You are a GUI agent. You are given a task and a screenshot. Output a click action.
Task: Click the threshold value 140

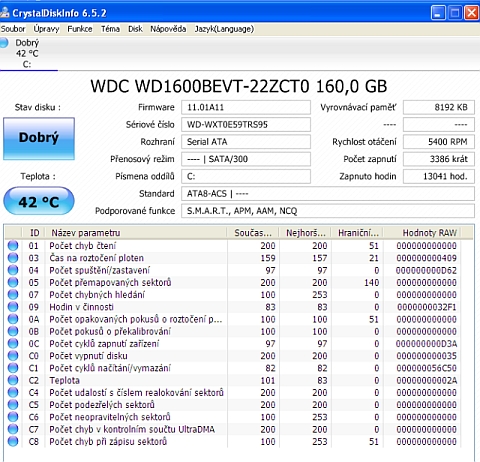tap(371, 282)
